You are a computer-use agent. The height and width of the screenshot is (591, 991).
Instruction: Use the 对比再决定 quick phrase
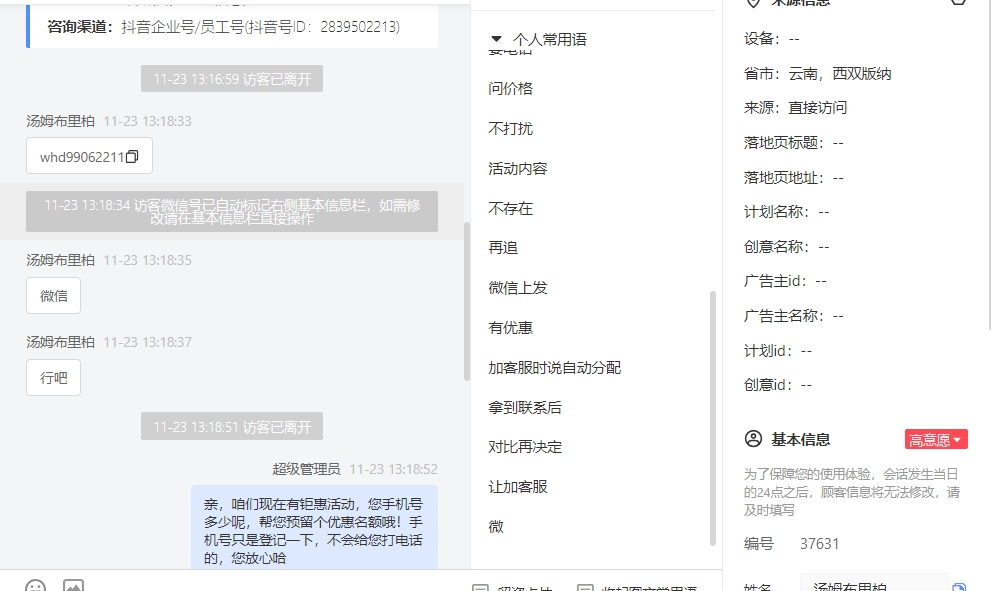coord(525,447)
